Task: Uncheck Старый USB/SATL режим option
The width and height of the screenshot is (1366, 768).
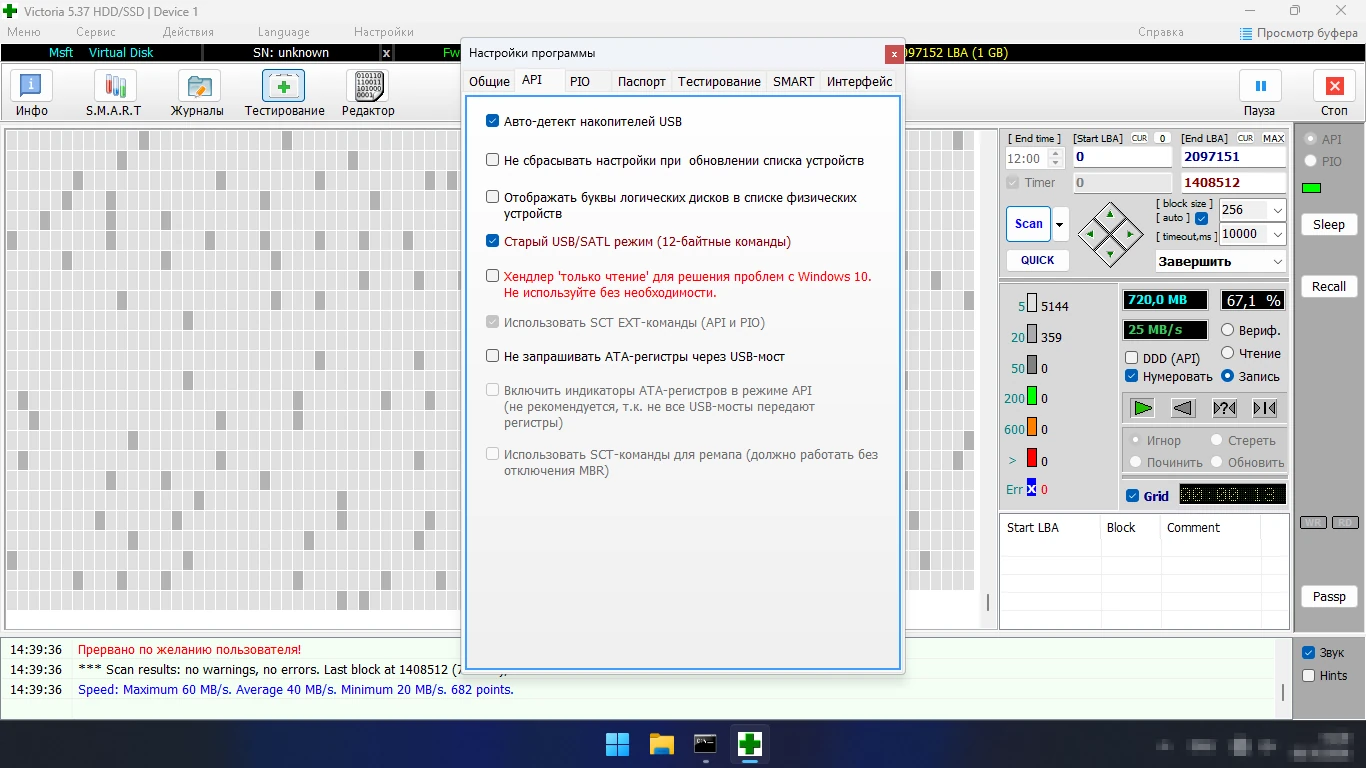Action: (x=492, y=241)
